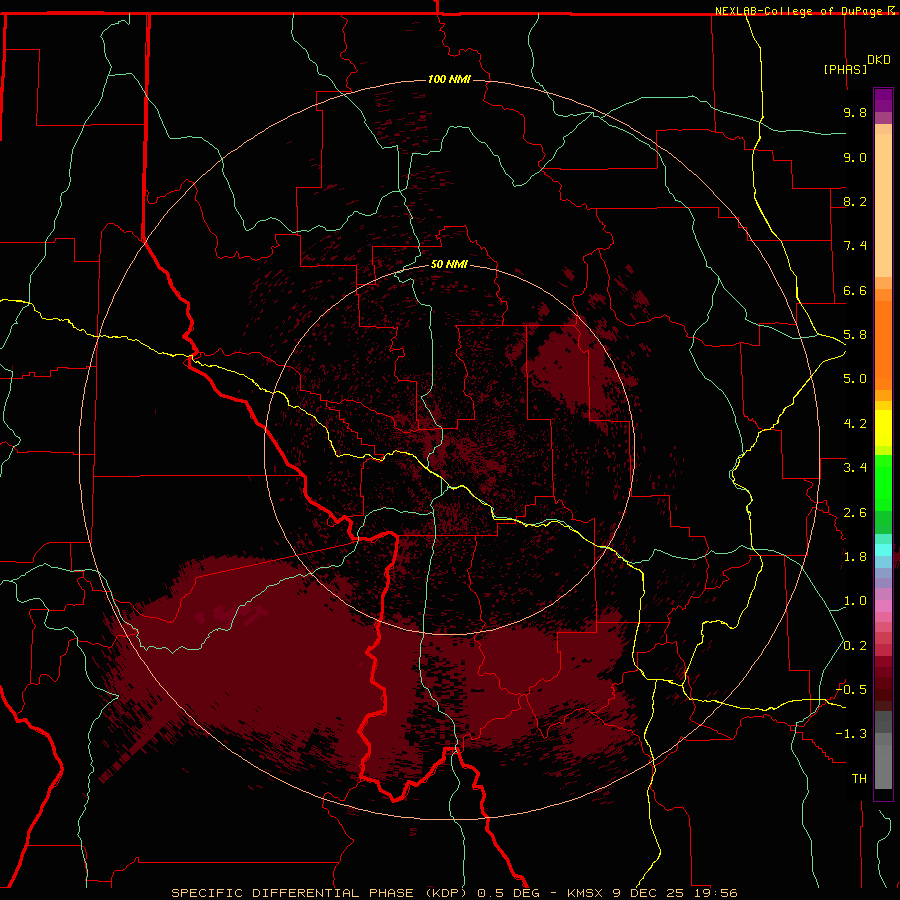Click the 1.8 scale value

855,557
